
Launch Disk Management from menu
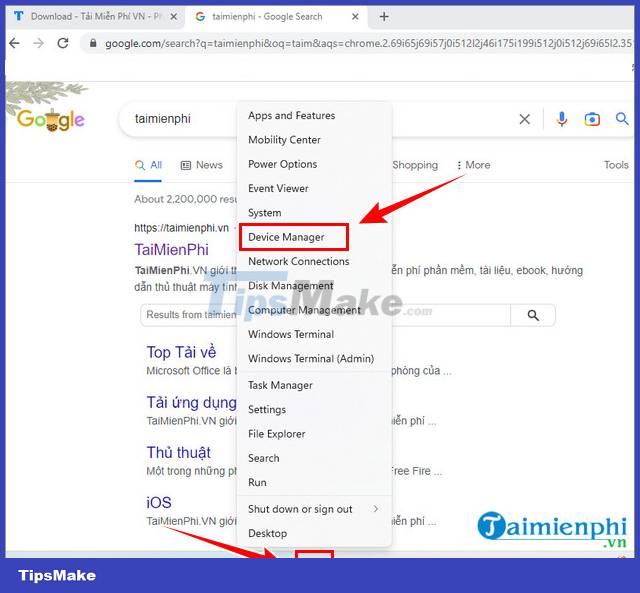(291, 285)
